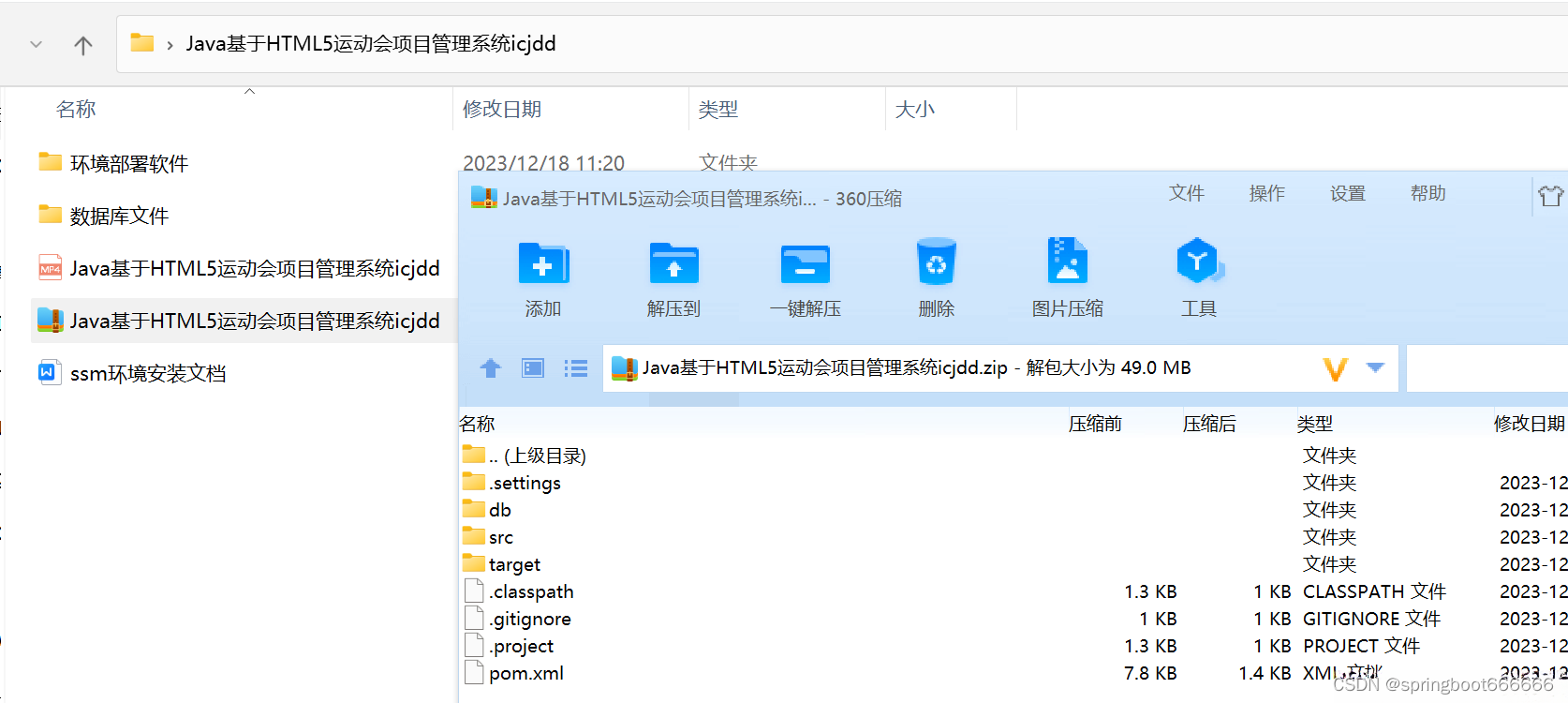Sort archive list by 修改日期 column
This screenshot has width=1568, height=703.
coord(1530,424)
